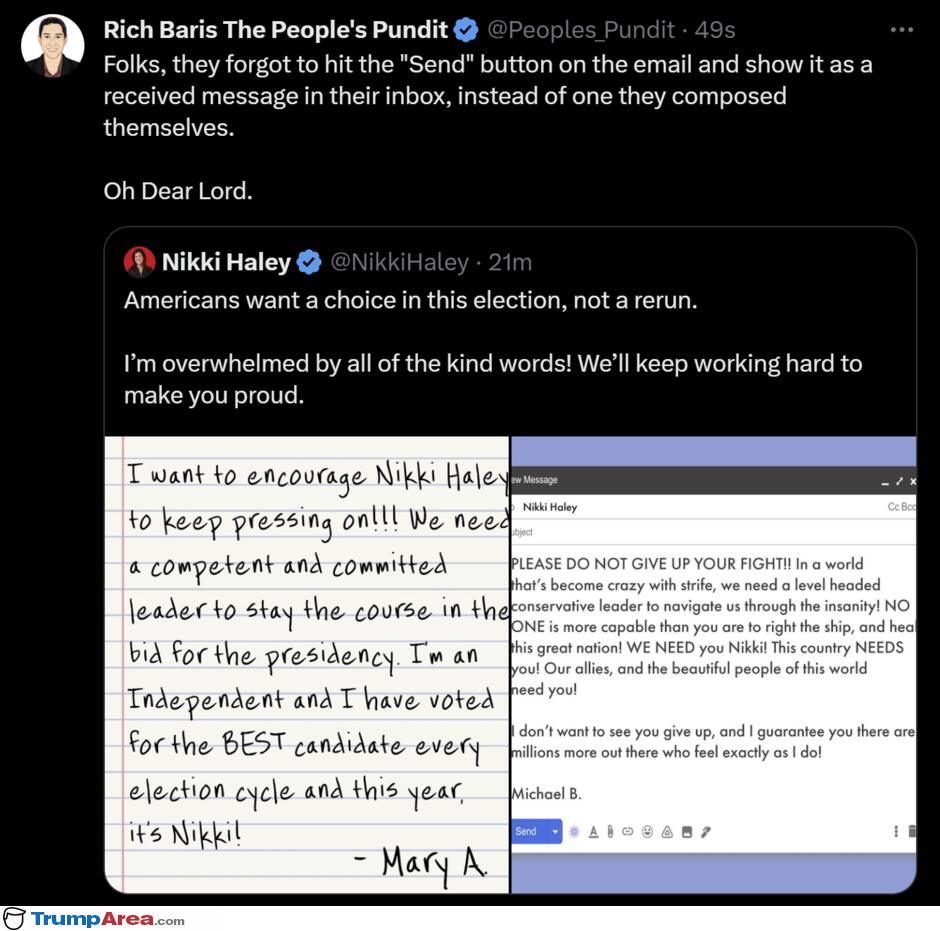Open the tweet's three-dot more menu
The height and width of the screenshot is (931, 940).
coord(902,29)
